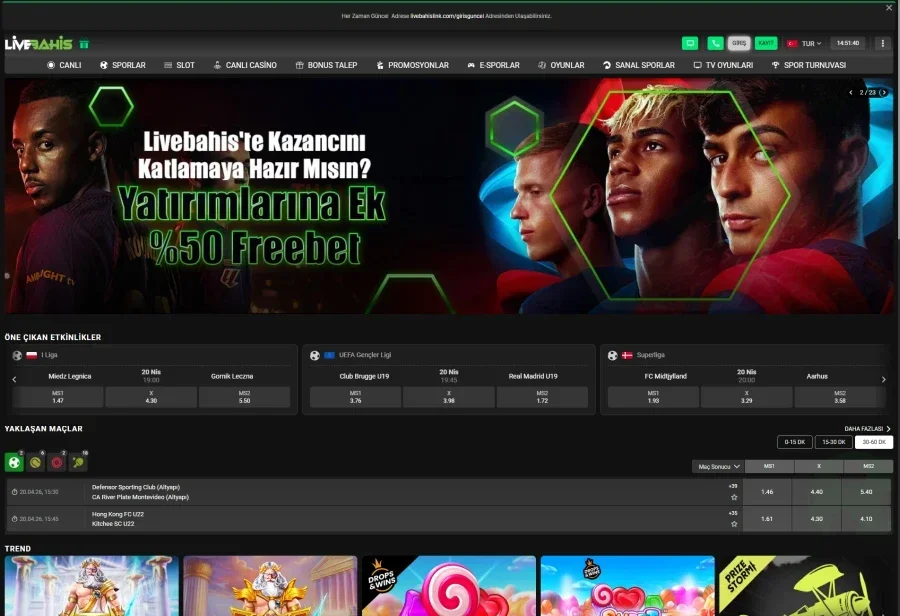Open Defensor Sporting Club (Altyapı) match

[136, 487]
